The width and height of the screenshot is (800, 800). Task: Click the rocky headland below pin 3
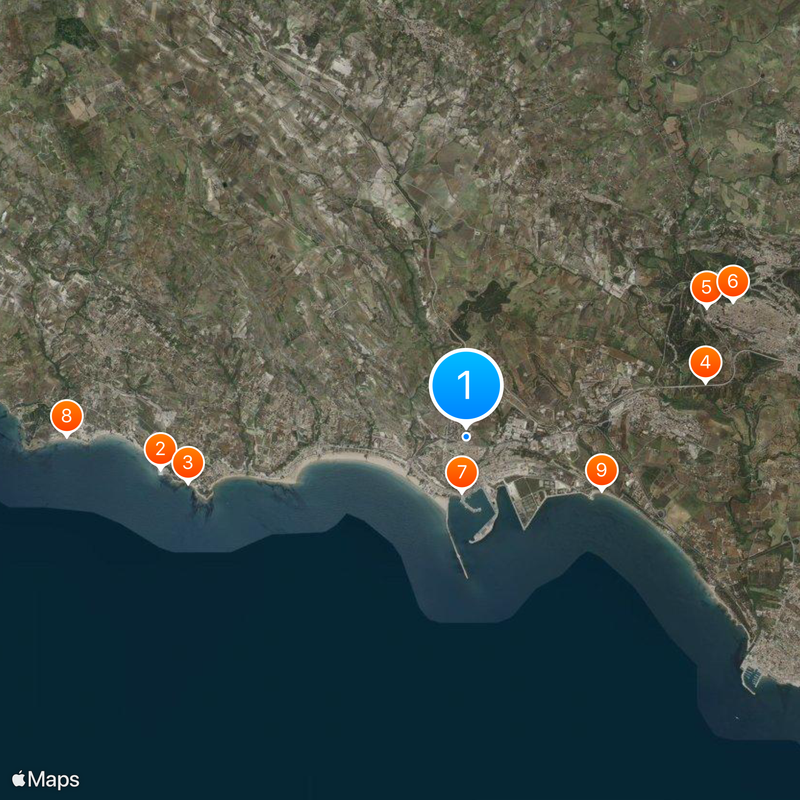[202, 503]
